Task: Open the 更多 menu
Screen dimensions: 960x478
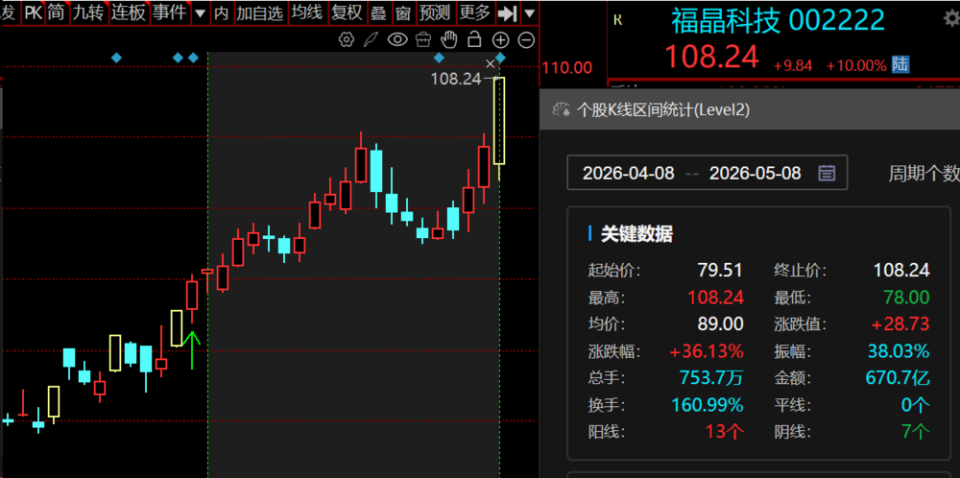Action: 474,12
